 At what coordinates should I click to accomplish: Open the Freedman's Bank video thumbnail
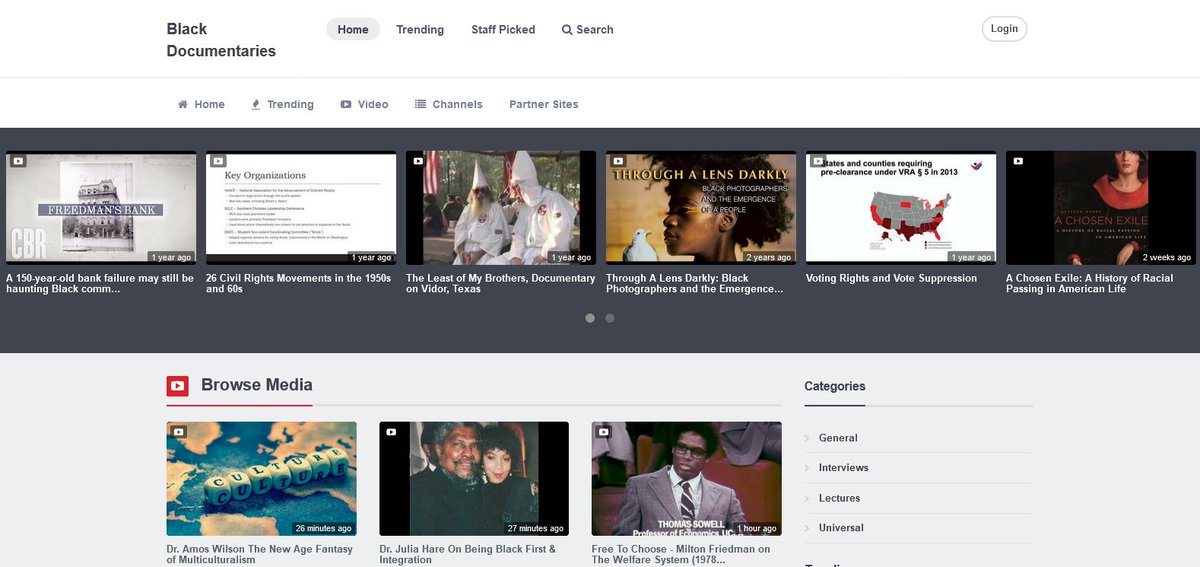(101, 208)
